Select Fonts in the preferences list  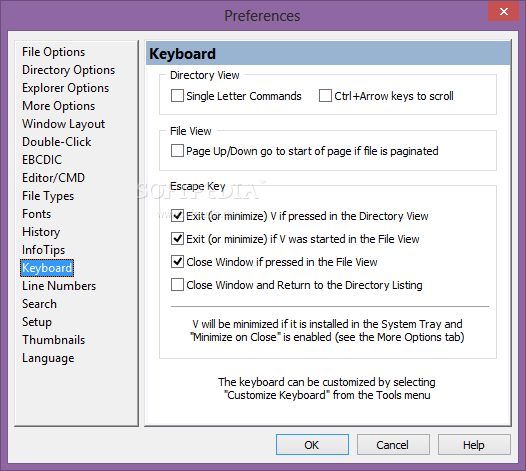(x=36, y=214)
